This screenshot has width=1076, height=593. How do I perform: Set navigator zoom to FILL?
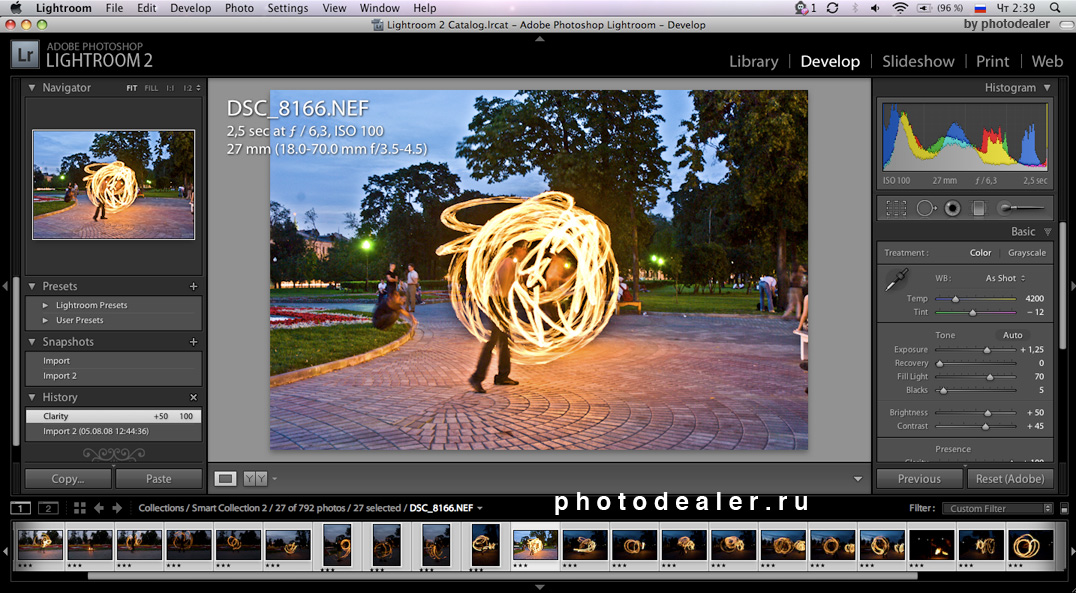tap(151, 89)
